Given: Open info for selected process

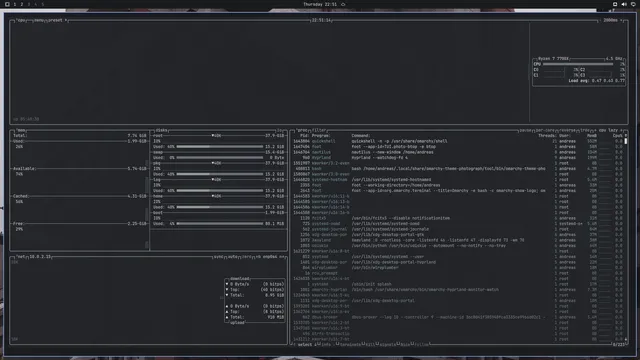Looking at the screenshot, I should 326,344.
